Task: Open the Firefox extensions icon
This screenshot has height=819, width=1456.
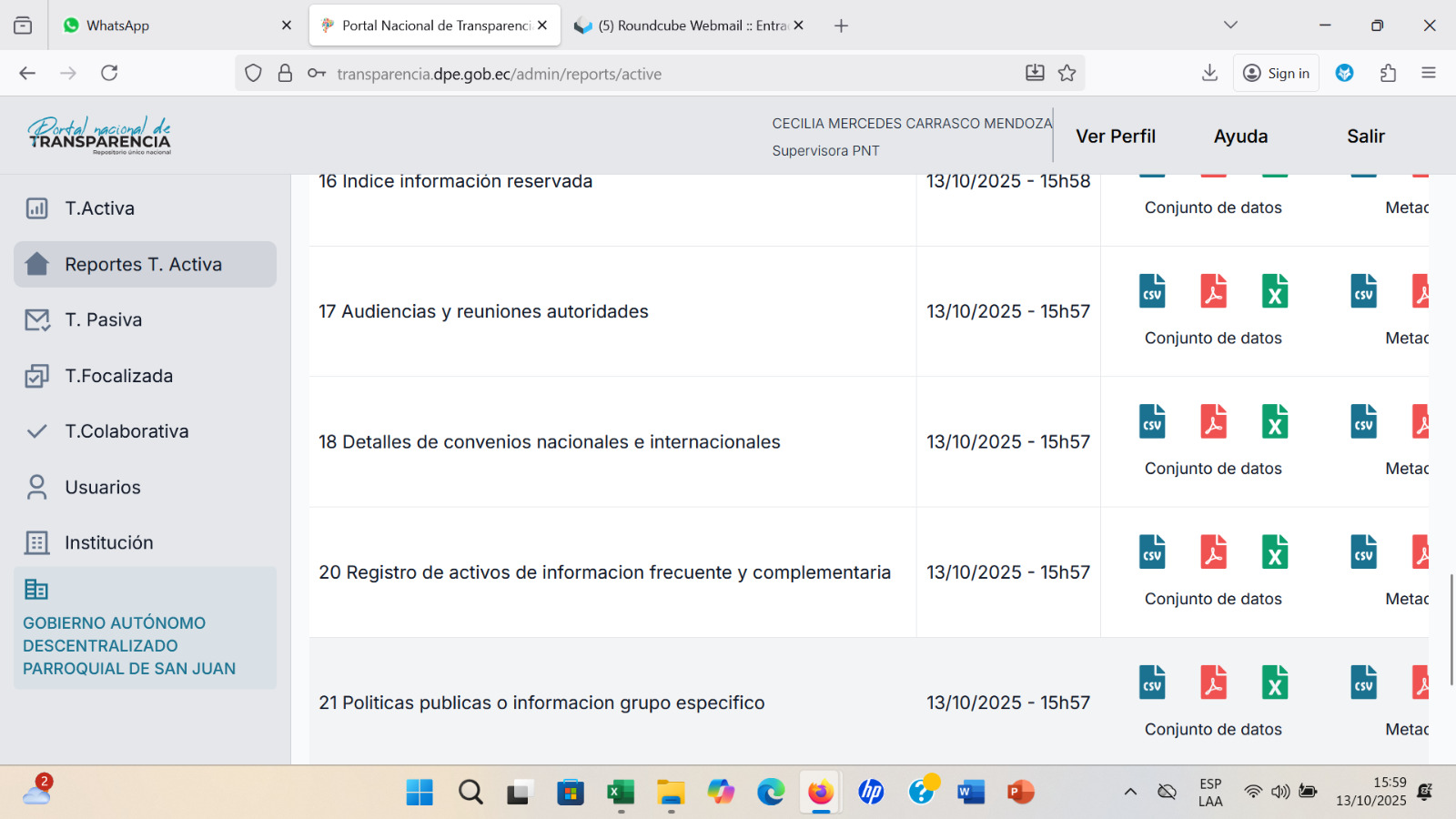Action: [x=1388, y=74]
